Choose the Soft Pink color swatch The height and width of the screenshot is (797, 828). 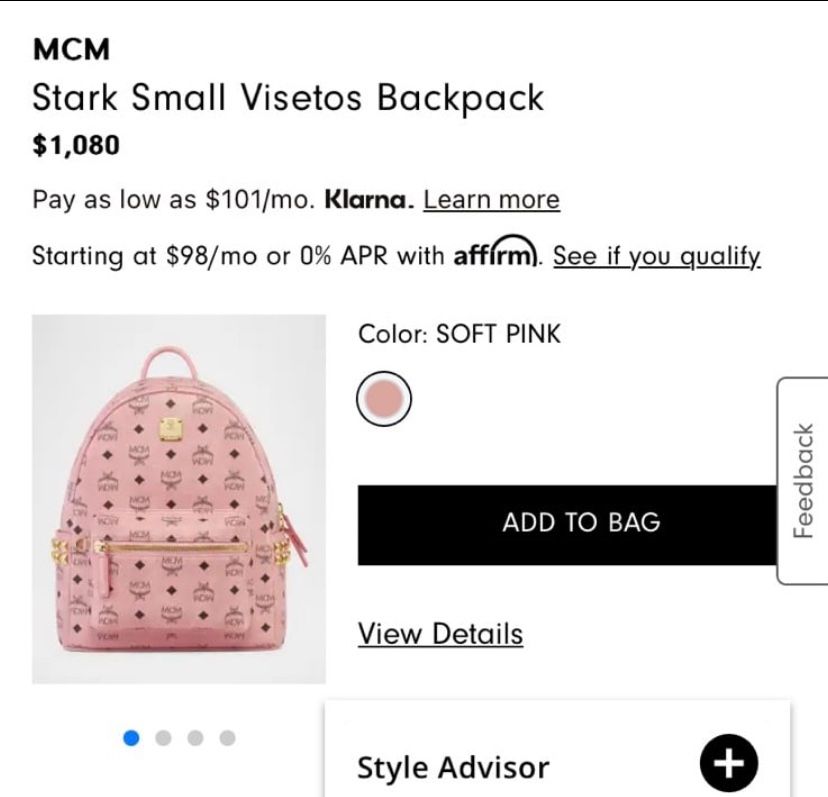(384, 400)
